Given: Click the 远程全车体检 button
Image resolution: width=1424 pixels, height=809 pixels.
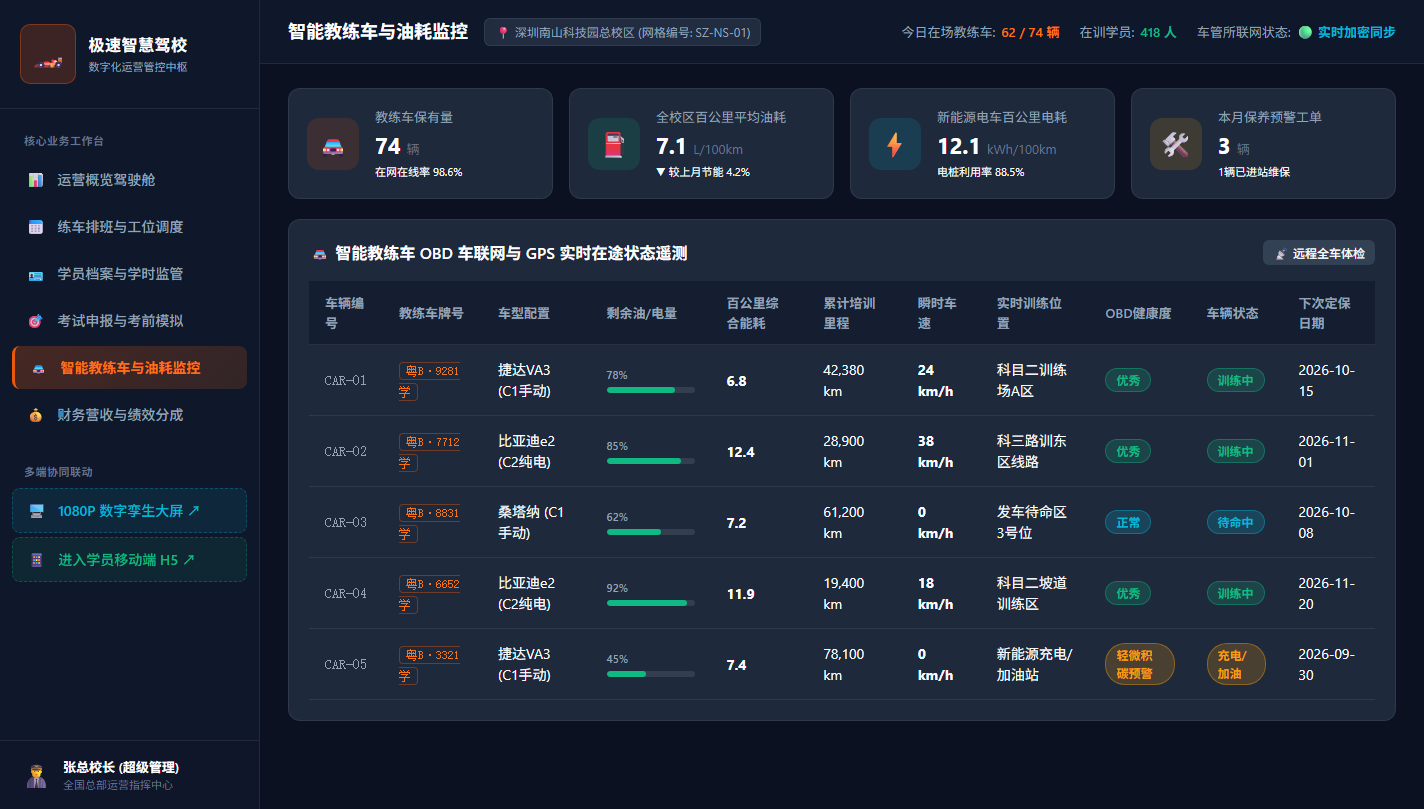Looking at the screenshot, I should point(1319,253).
